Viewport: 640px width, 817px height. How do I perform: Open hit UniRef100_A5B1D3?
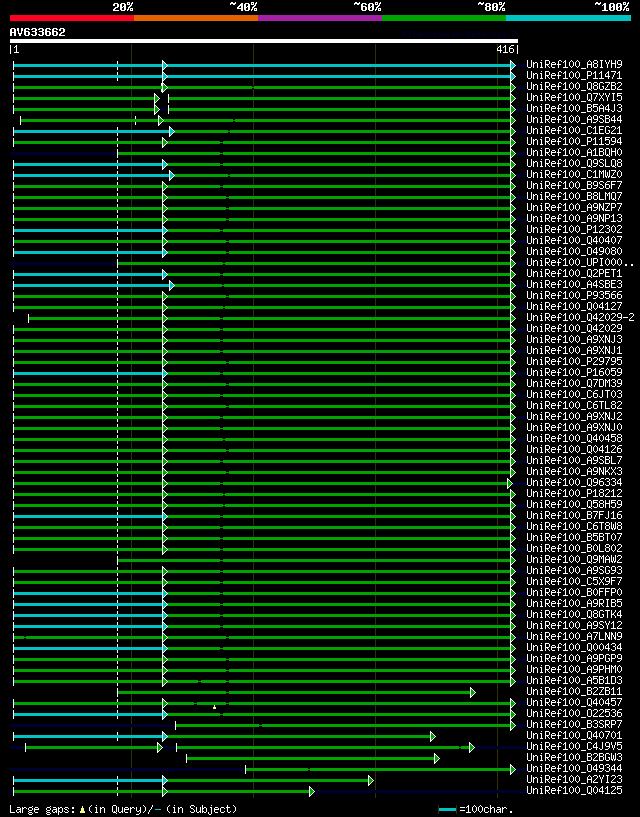click(574, 680)
